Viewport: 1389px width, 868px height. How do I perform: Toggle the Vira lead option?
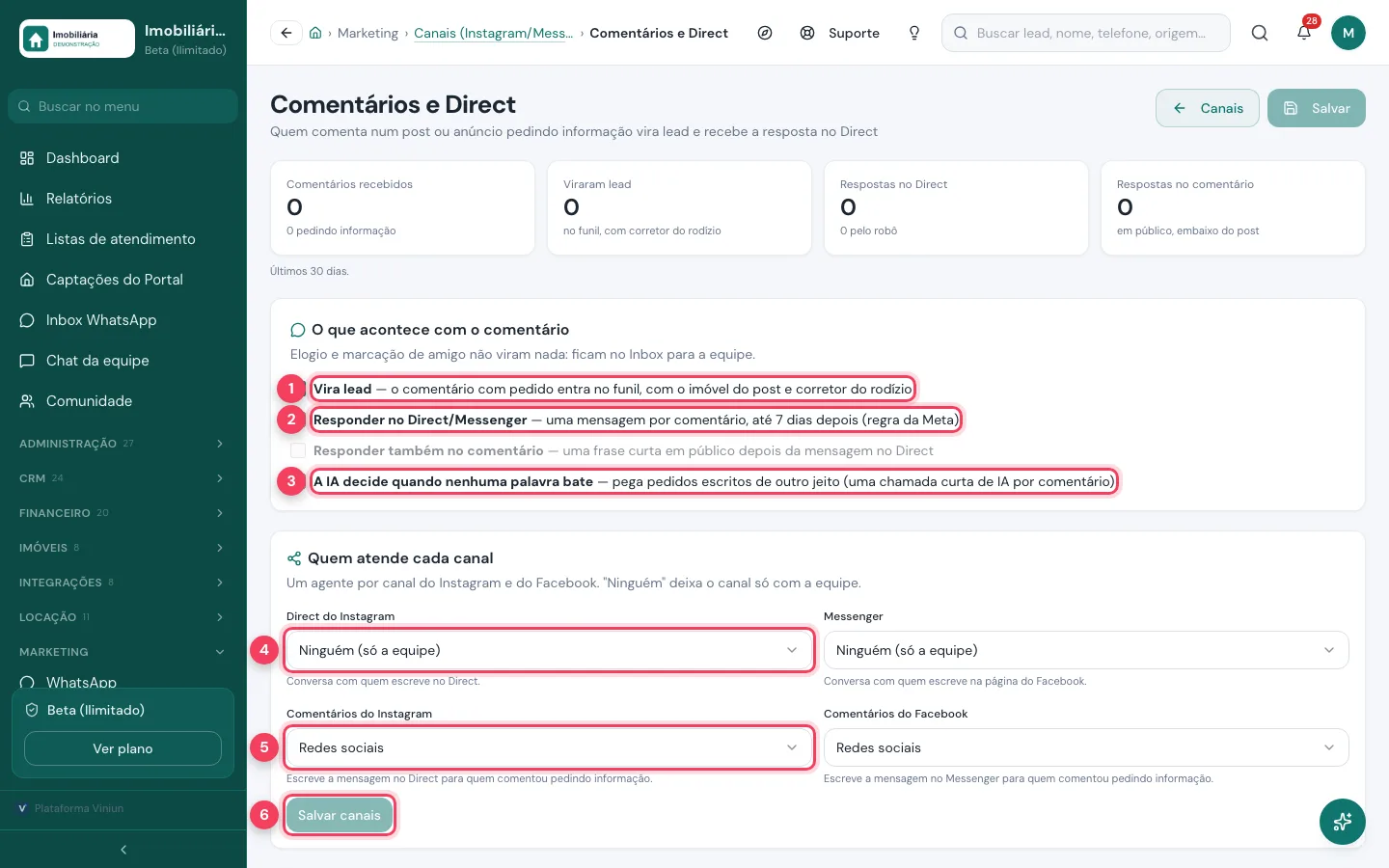pyautogui.click(x=613, y=389)
